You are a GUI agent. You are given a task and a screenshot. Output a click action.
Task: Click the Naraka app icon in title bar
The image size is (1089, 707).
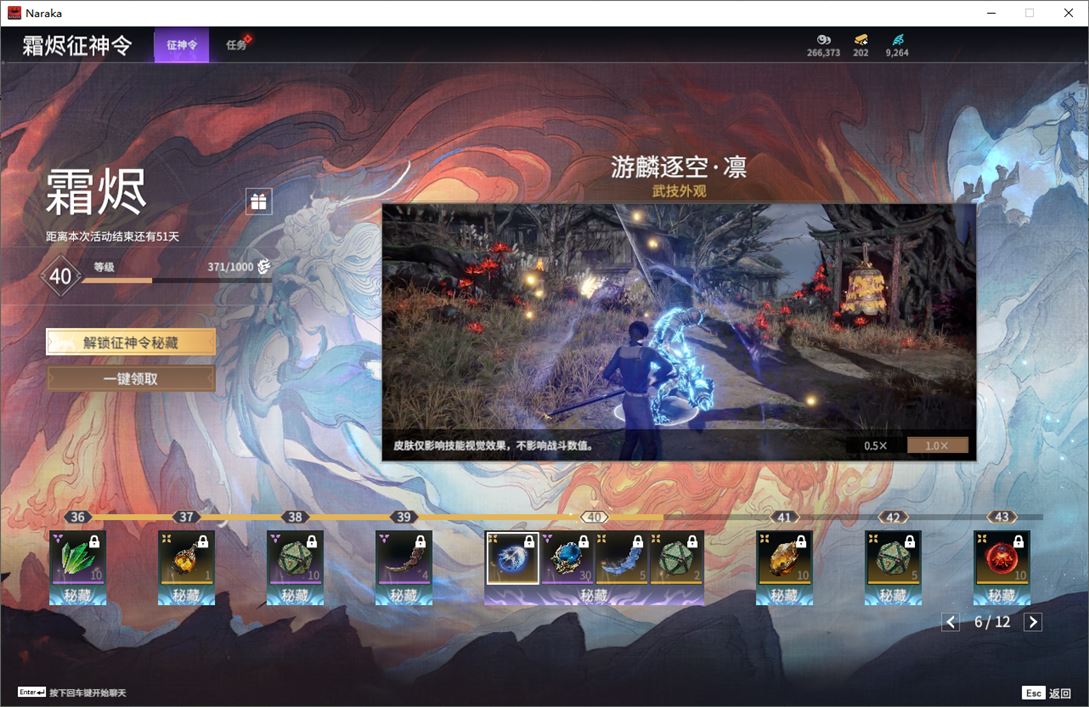point(14,13)
